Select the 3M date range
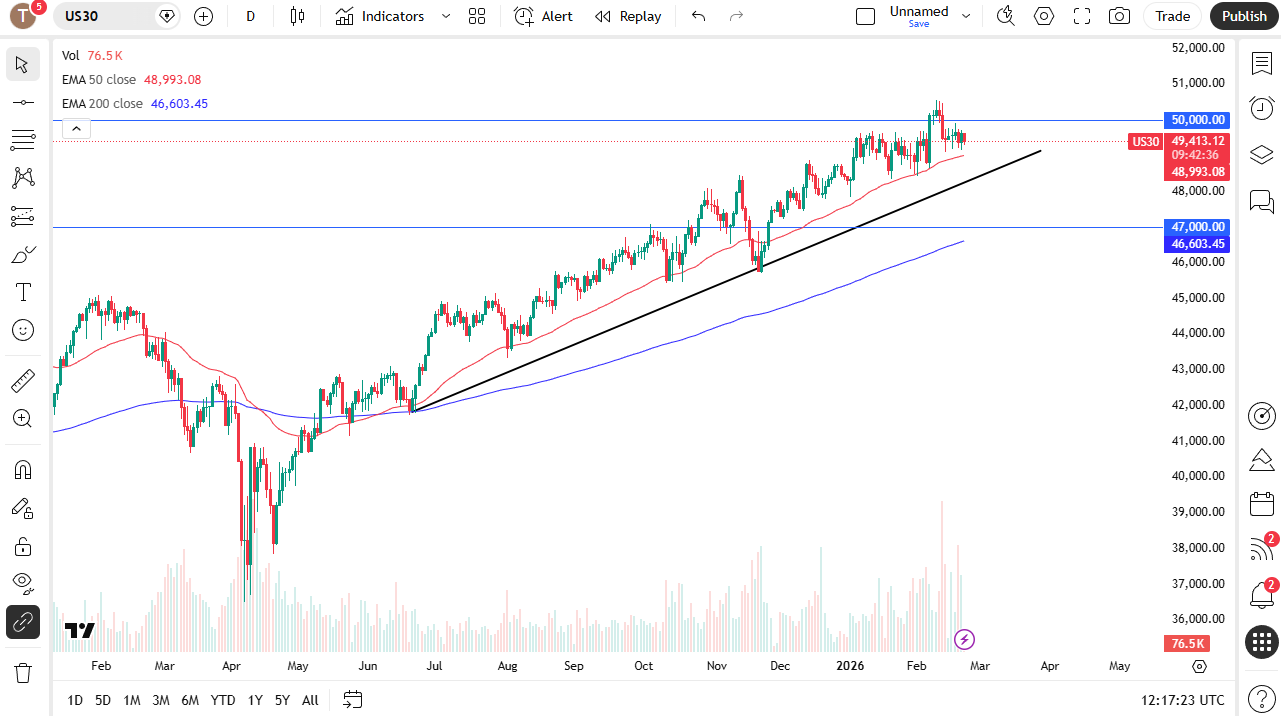 (161, 700)
